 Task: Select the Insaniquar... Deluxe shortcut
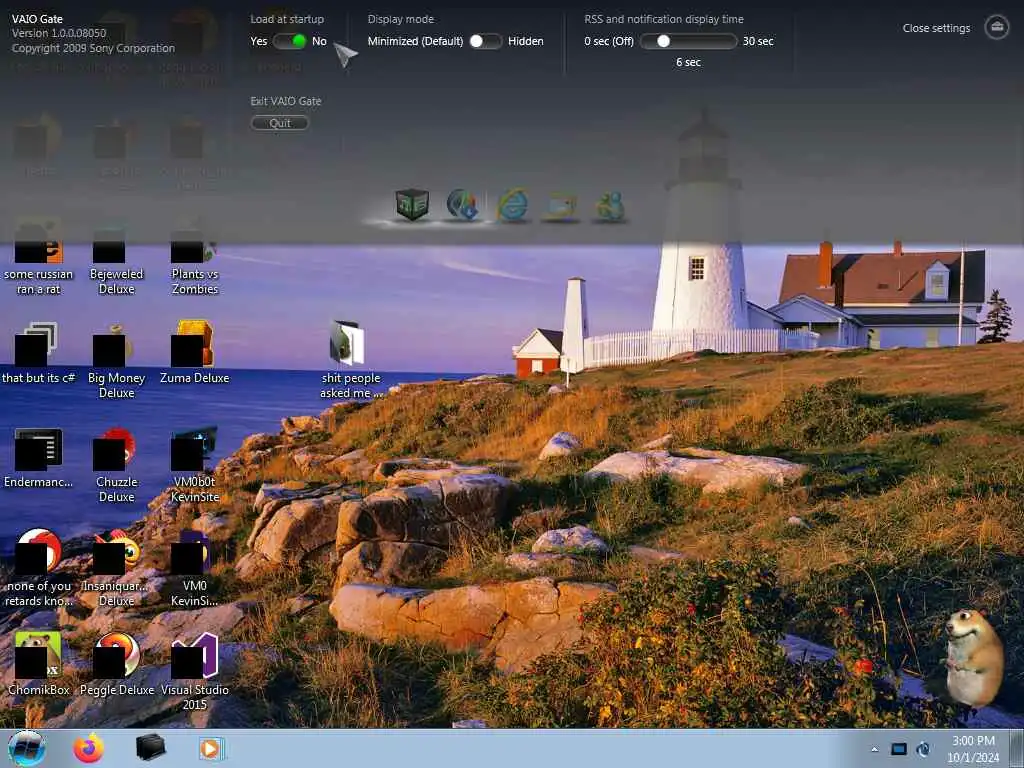click(116, 568)
